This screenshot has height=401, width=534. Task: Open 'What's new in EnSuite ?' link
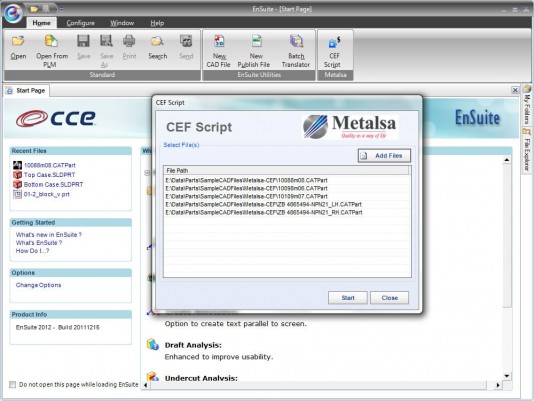tap(49, 235)
